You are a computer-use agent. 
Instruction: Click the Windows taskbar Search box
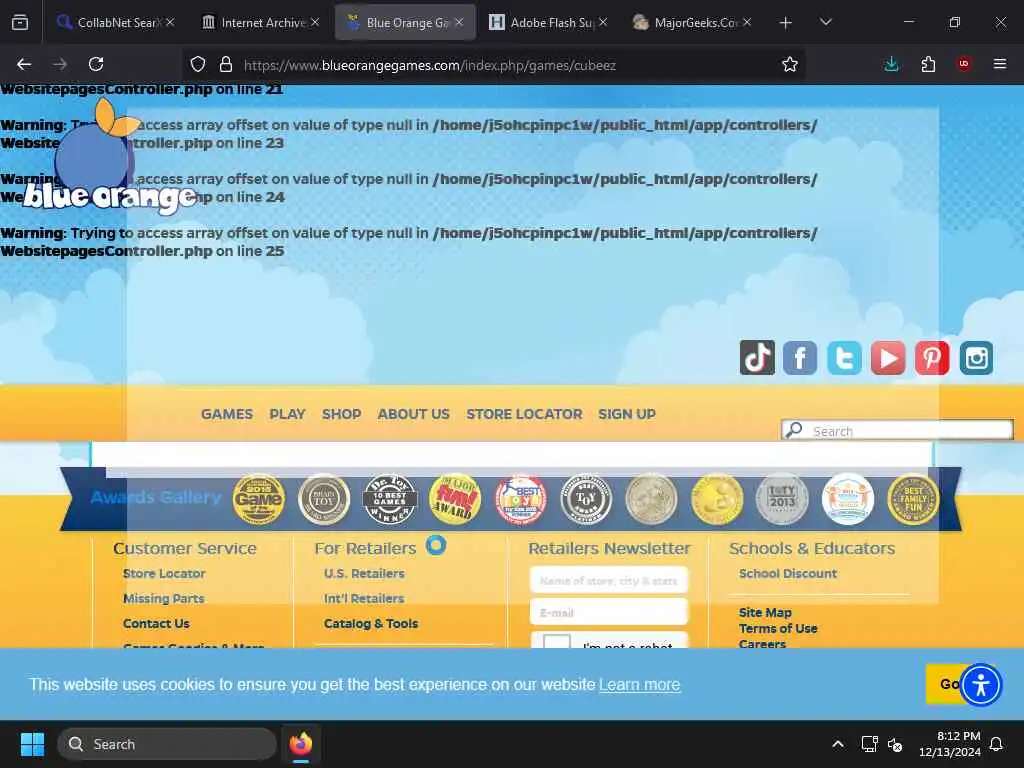click(167, 744)
